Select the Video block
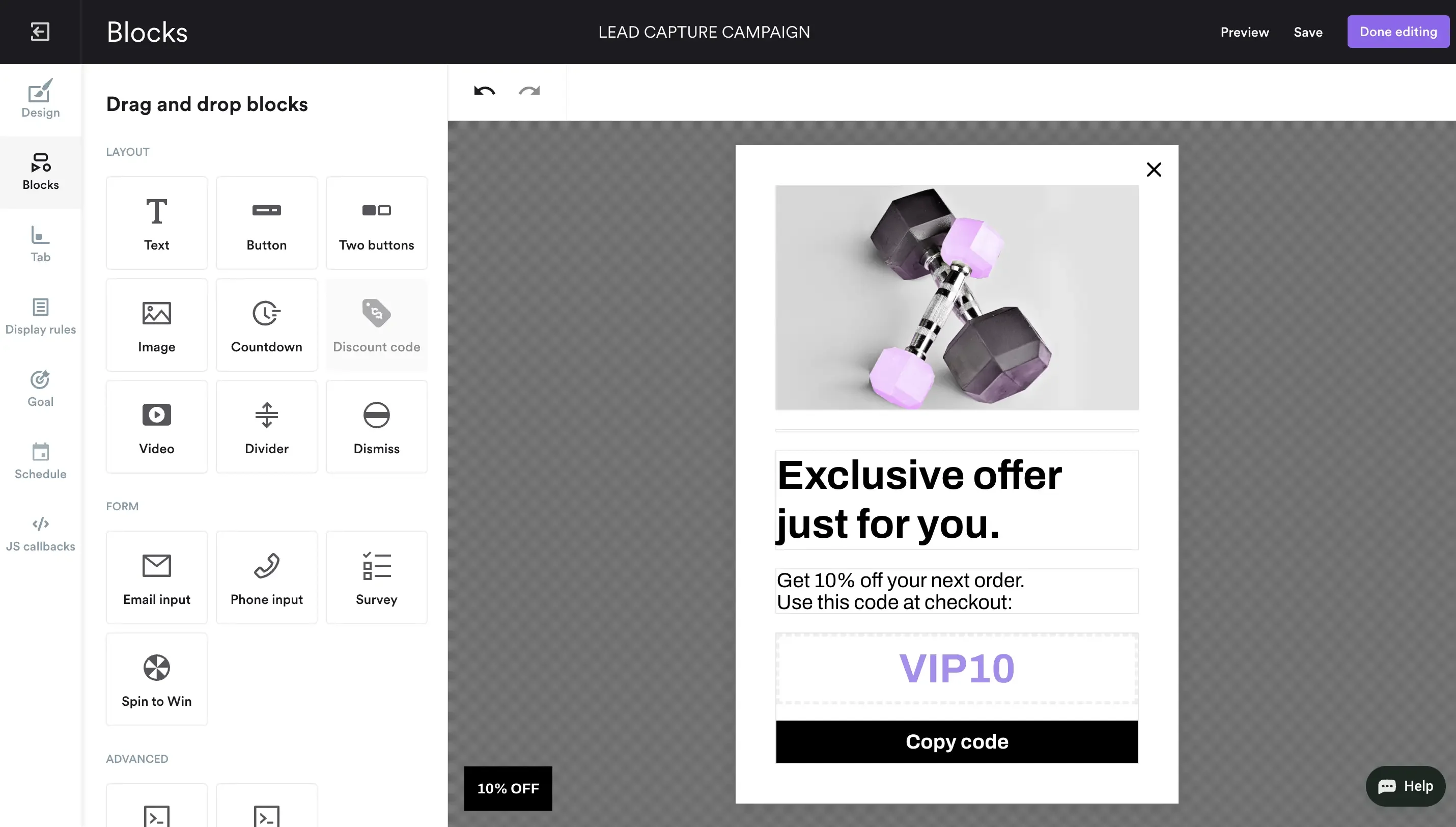The width and height of the screenshot is (1456, 827). point(157,427)
